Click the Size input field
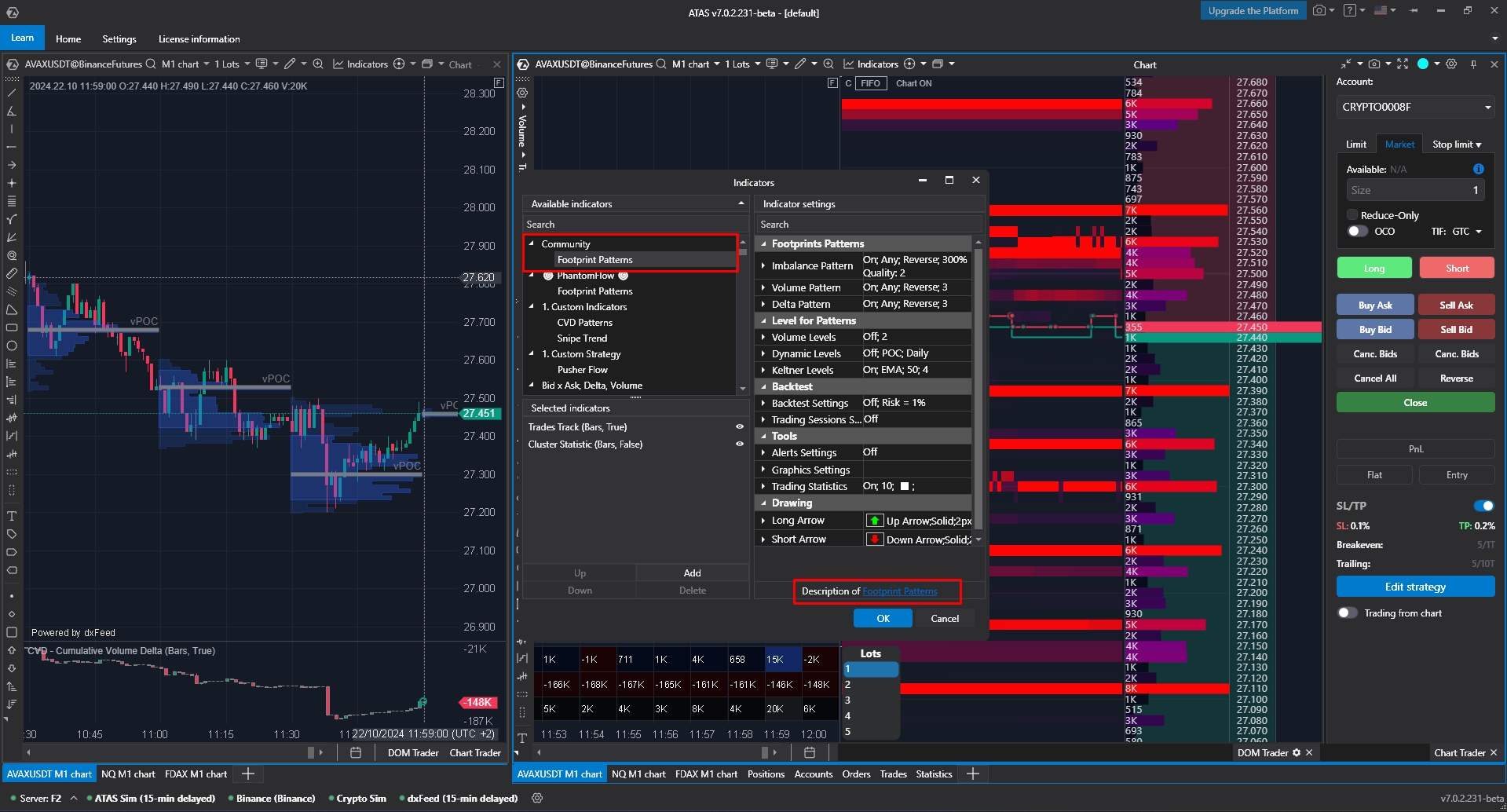The width and height of the screenshot is (1507, 812). 1414,190
